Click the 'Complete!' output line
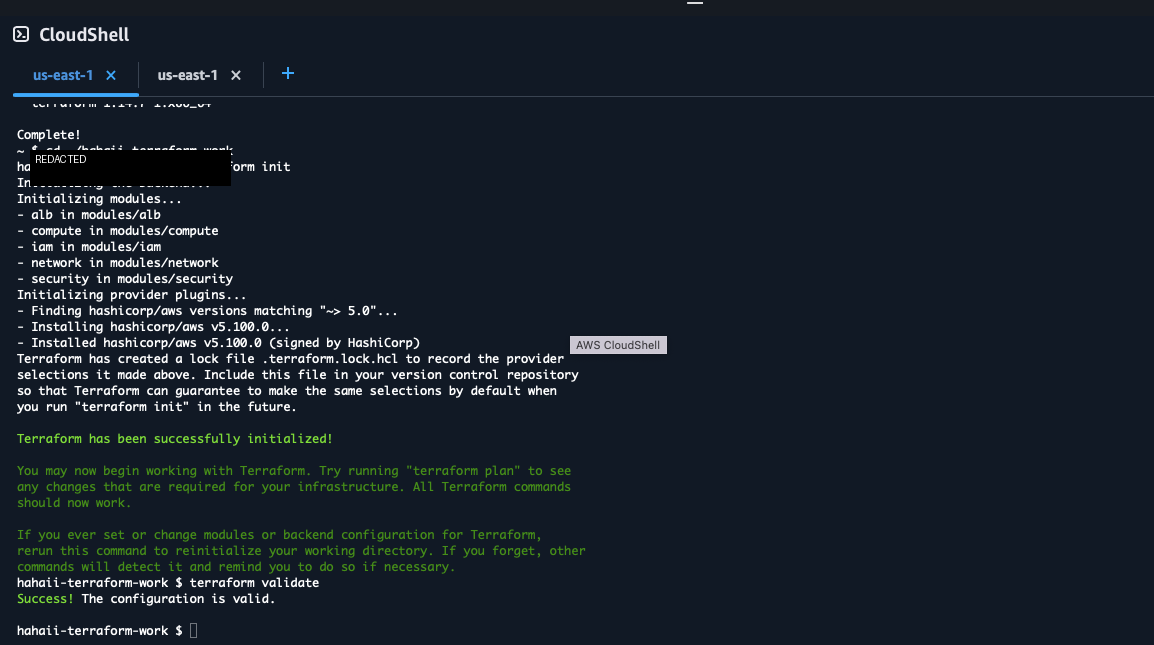This screenshot has width=1154, height=645. 49,135
